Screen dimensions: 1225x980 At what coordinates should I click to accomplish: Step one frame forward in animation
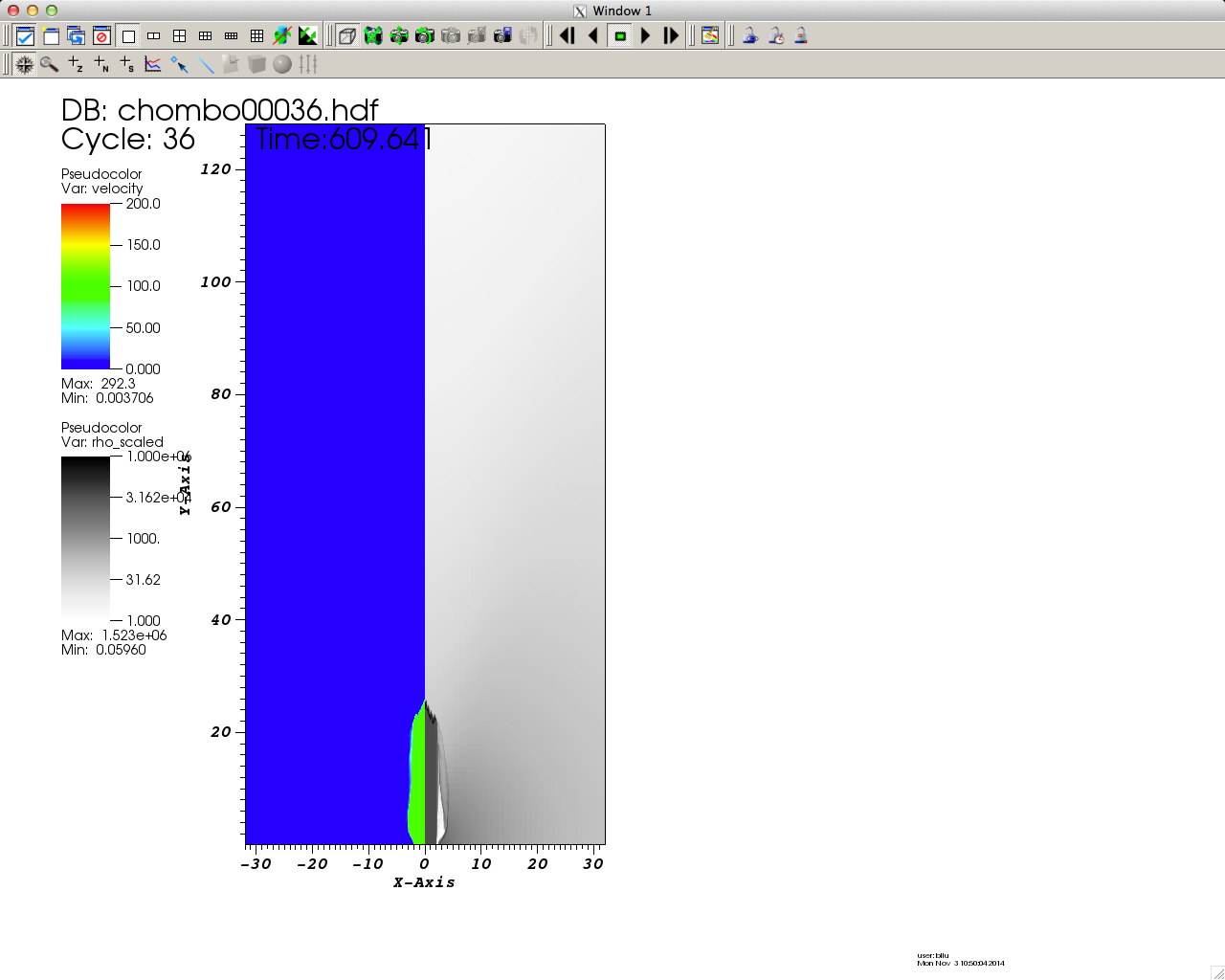[x=672, y=36]
